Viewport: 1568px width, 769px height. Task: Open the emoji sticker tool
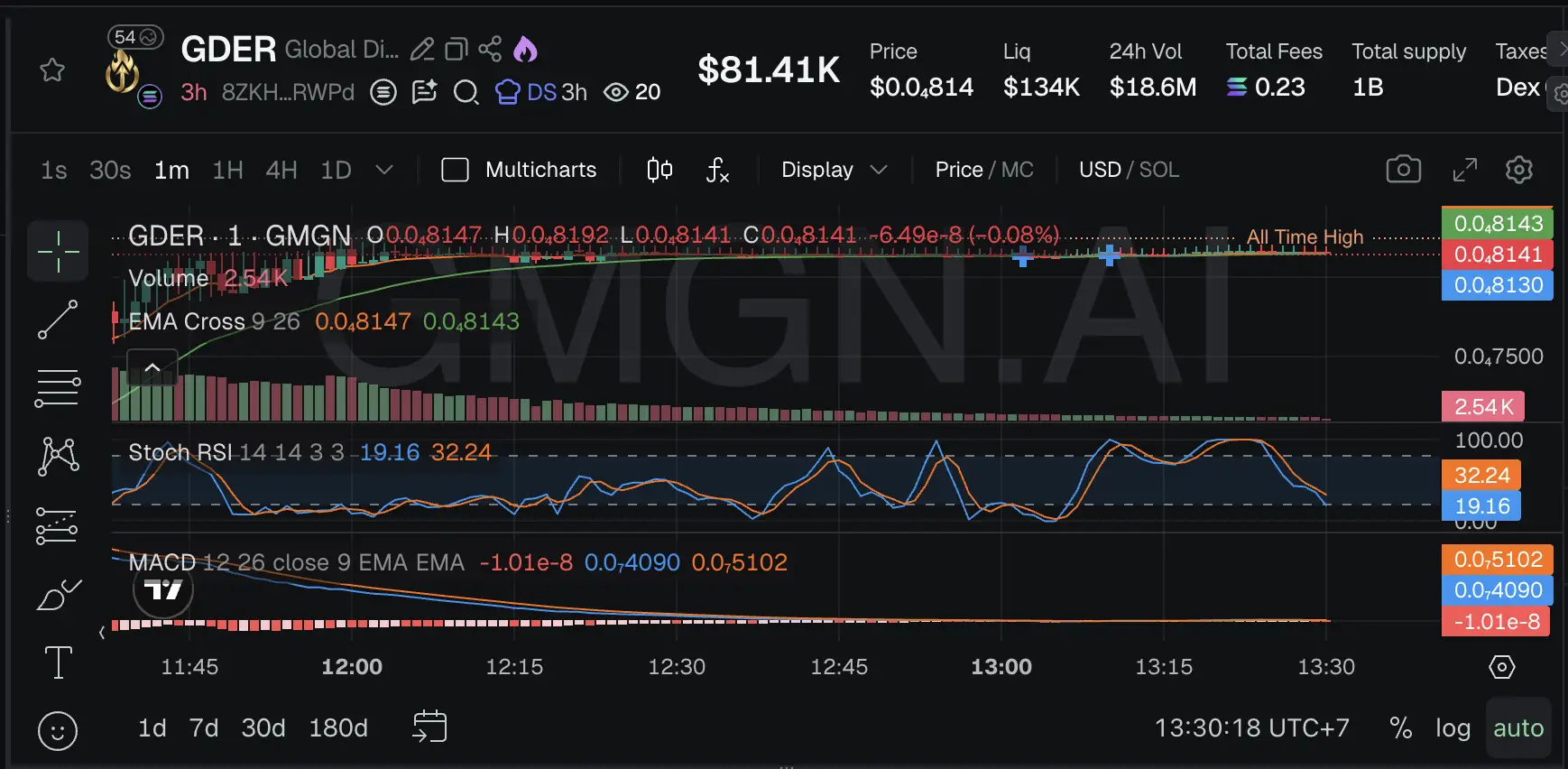click(x=58, y=731)
